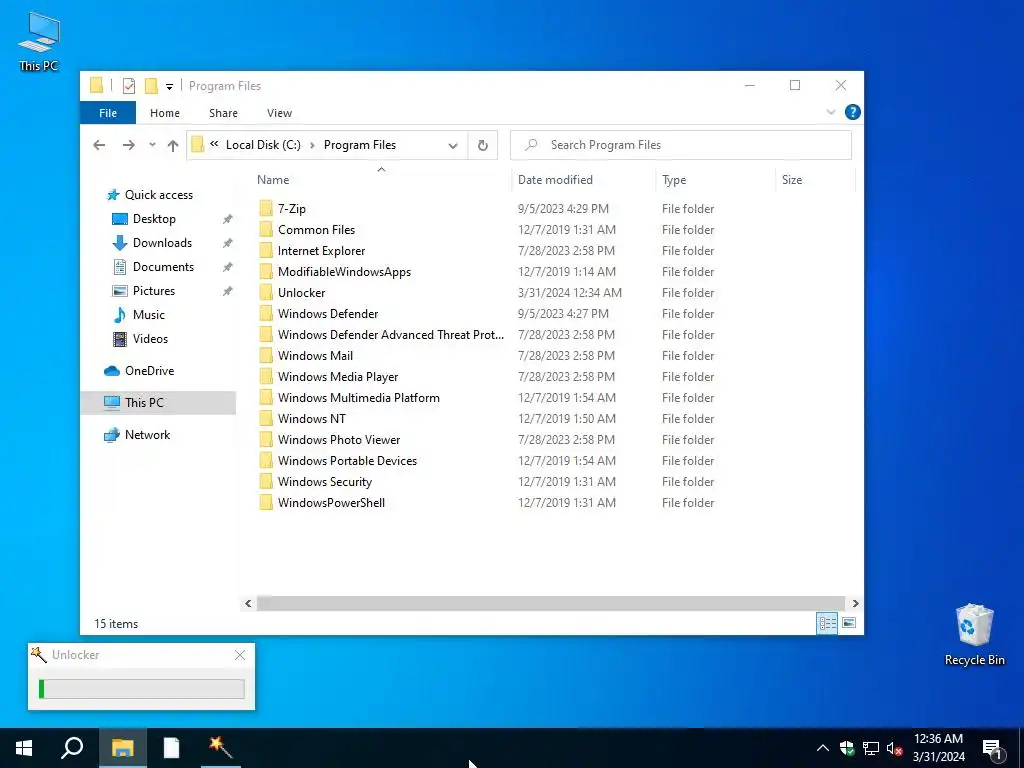The image size is (1024, 768).
Task: Select Windows Defender Advanced Threat Protection folder
Action: tap(391, 334)
